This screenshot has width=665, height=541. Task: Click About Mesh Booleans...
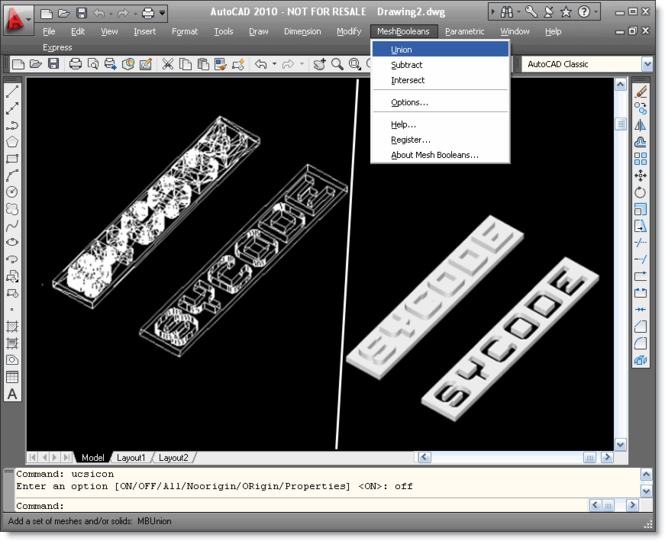pos(440,155)
